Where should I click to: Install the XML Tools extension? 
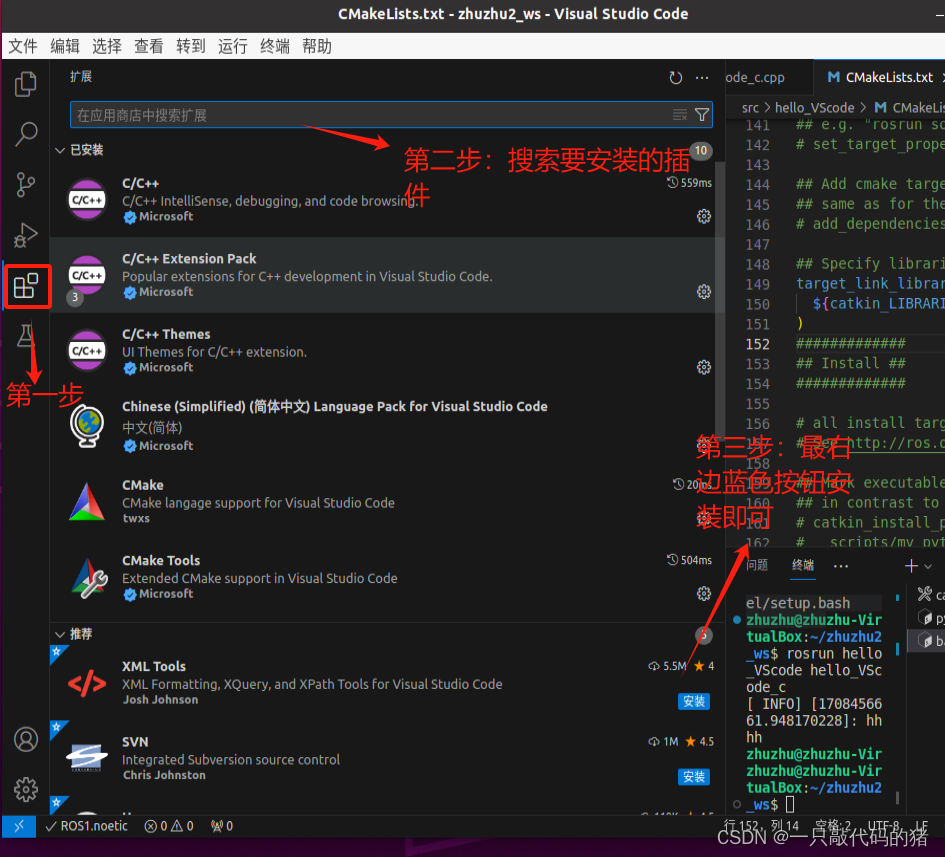tap(693, 701)
